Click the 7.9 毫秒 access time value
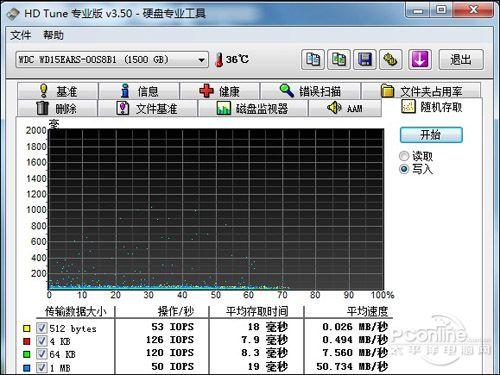 (265, 340)
